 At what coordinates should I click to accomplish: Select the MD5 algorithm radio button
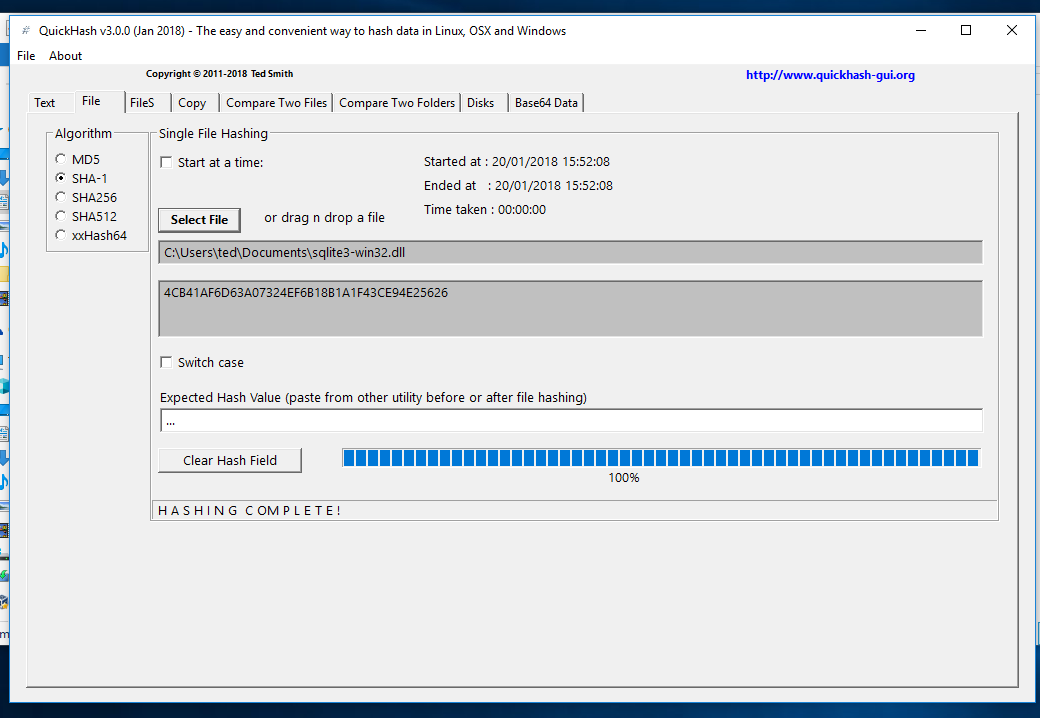click(61, 159)
